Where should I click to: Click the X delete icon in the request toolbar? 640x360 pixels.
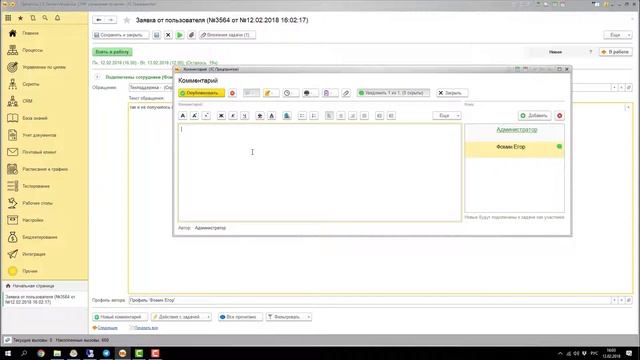(x=168, y=35)
